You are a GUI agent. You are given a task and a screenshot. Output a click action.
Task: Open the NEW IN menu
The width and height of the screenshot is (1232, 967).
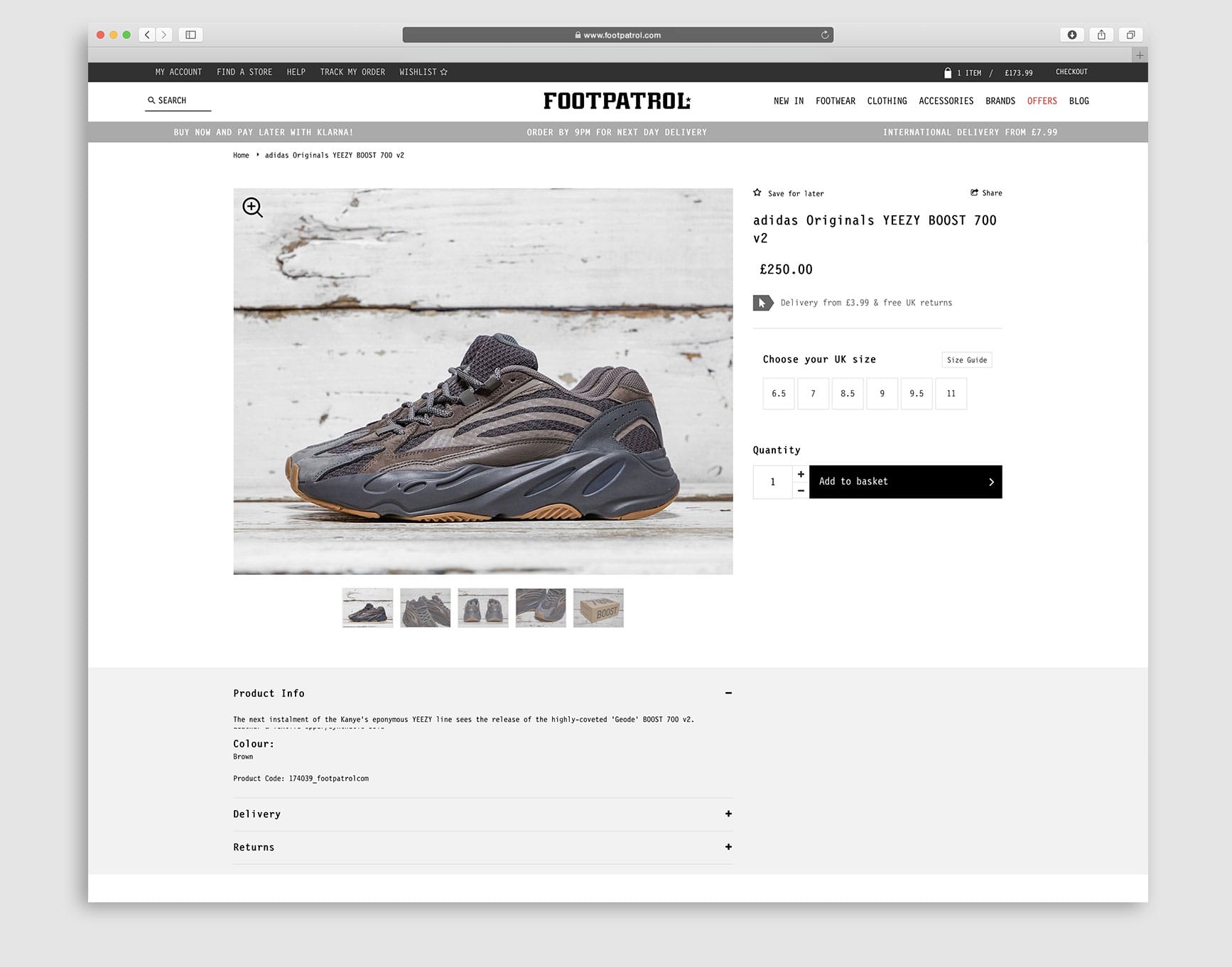click(789, 101)
